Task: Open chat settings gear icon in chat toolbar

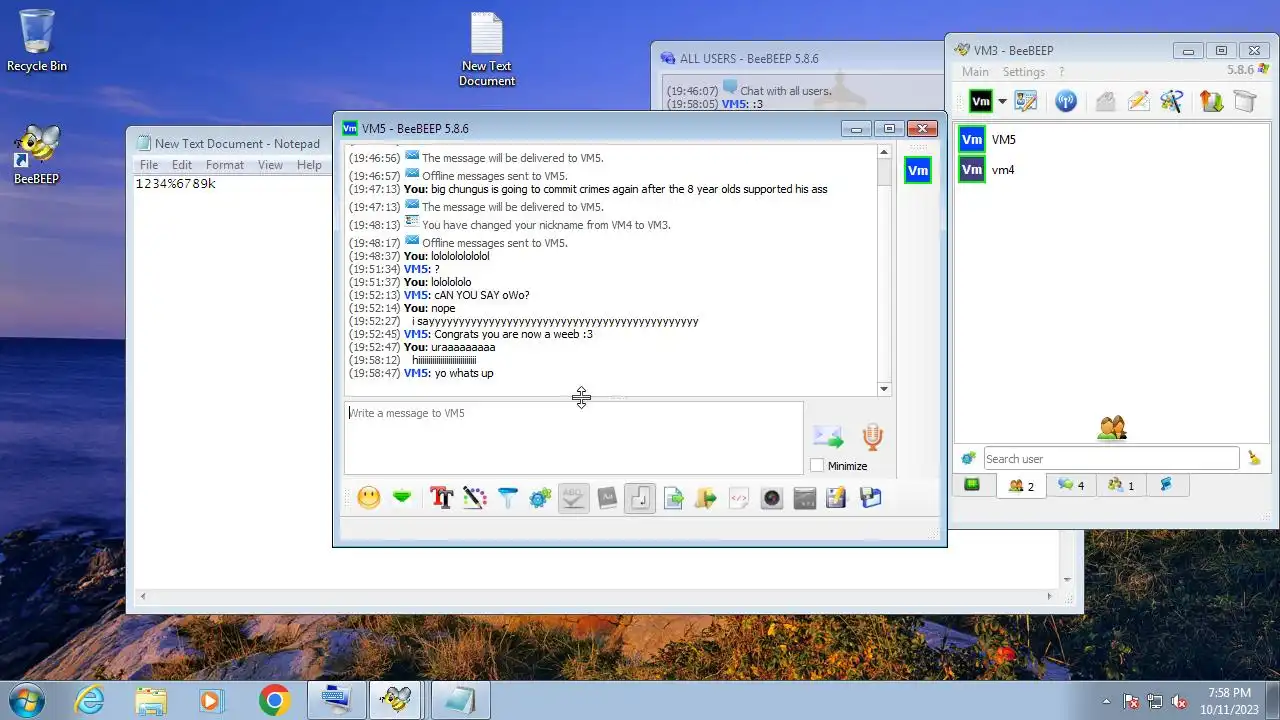Action: [x=541, y=497]
